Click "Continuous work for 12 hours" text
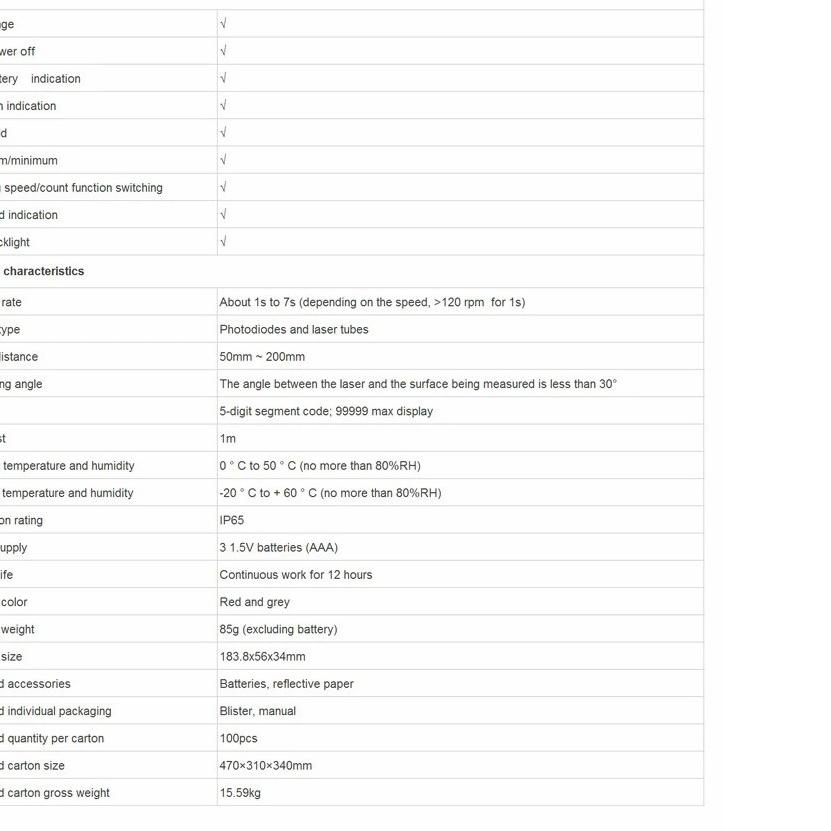 [x=296, y=575]
